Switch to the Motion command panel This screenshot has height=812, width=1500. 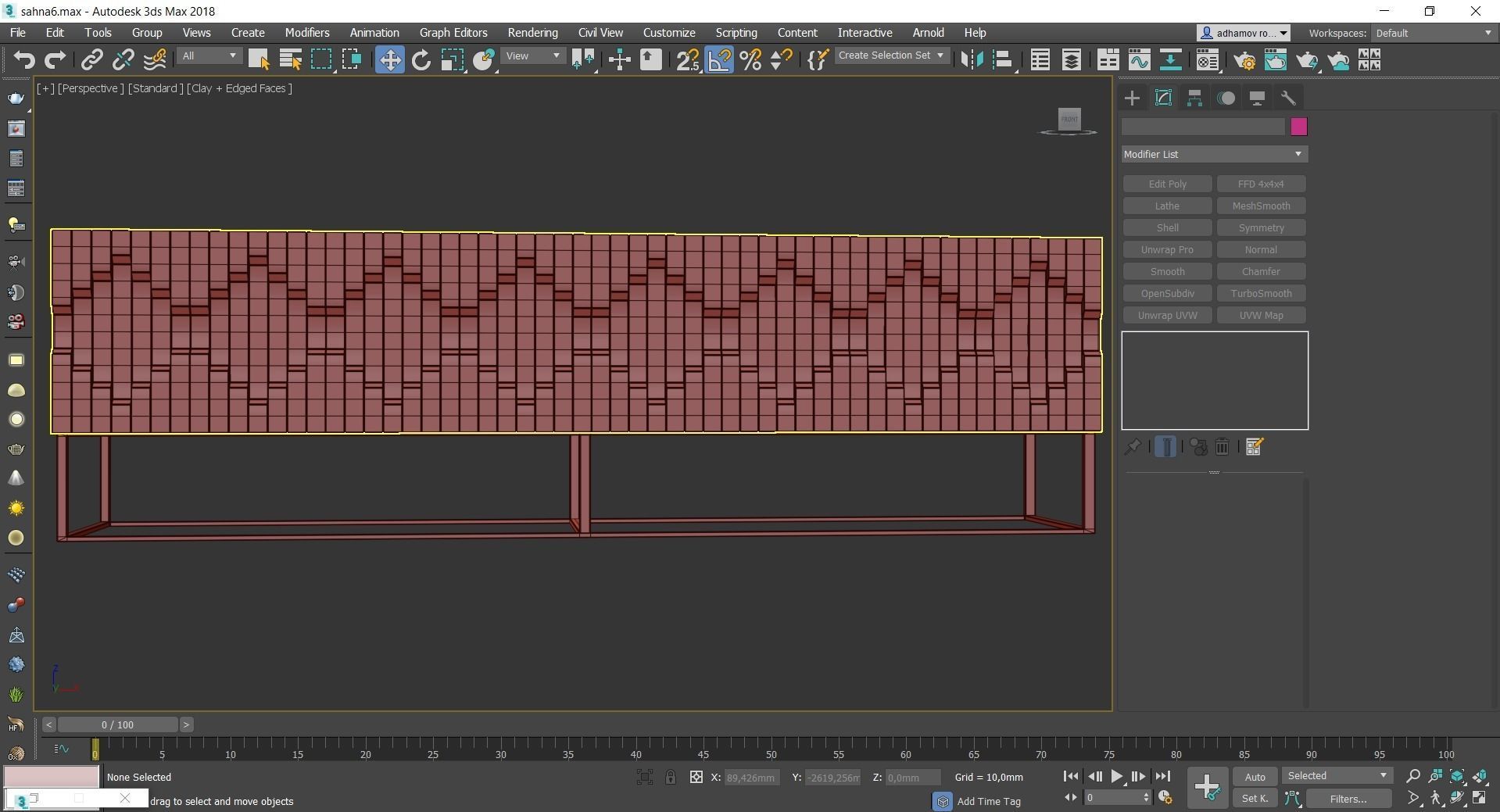[1226, 98]
